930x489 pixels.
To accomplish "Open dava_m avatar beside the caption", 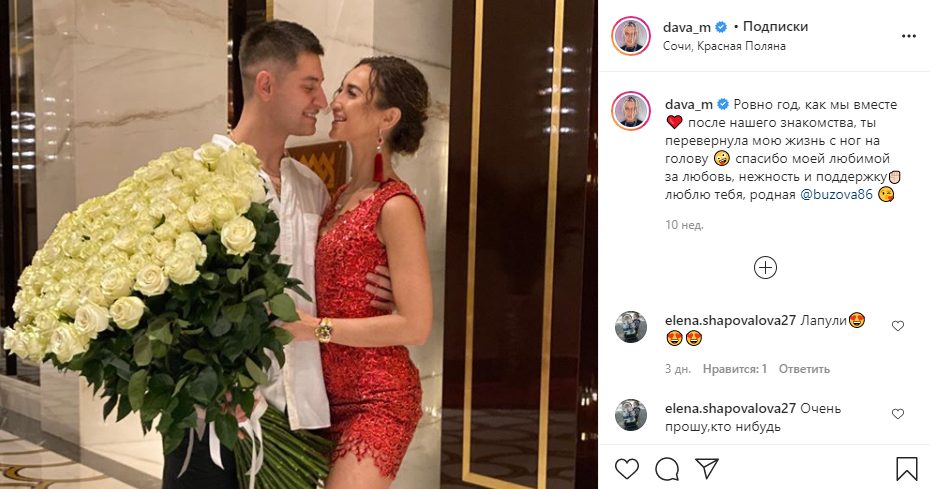I will 631,111.
